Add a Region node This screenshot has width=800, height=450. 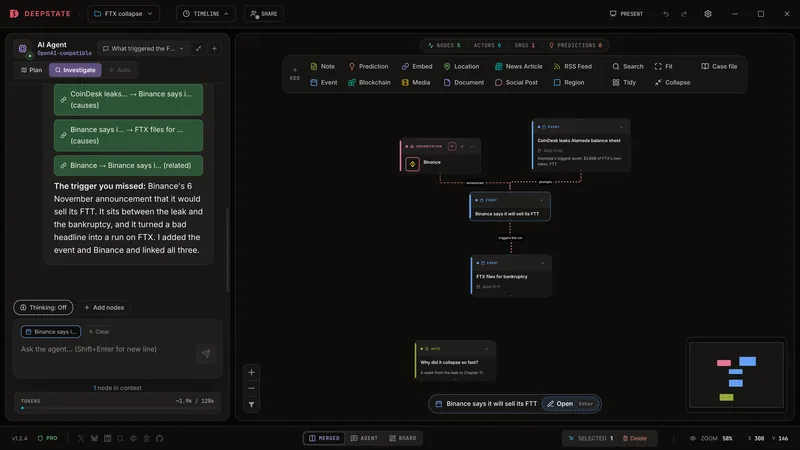[x=569, y=82]
